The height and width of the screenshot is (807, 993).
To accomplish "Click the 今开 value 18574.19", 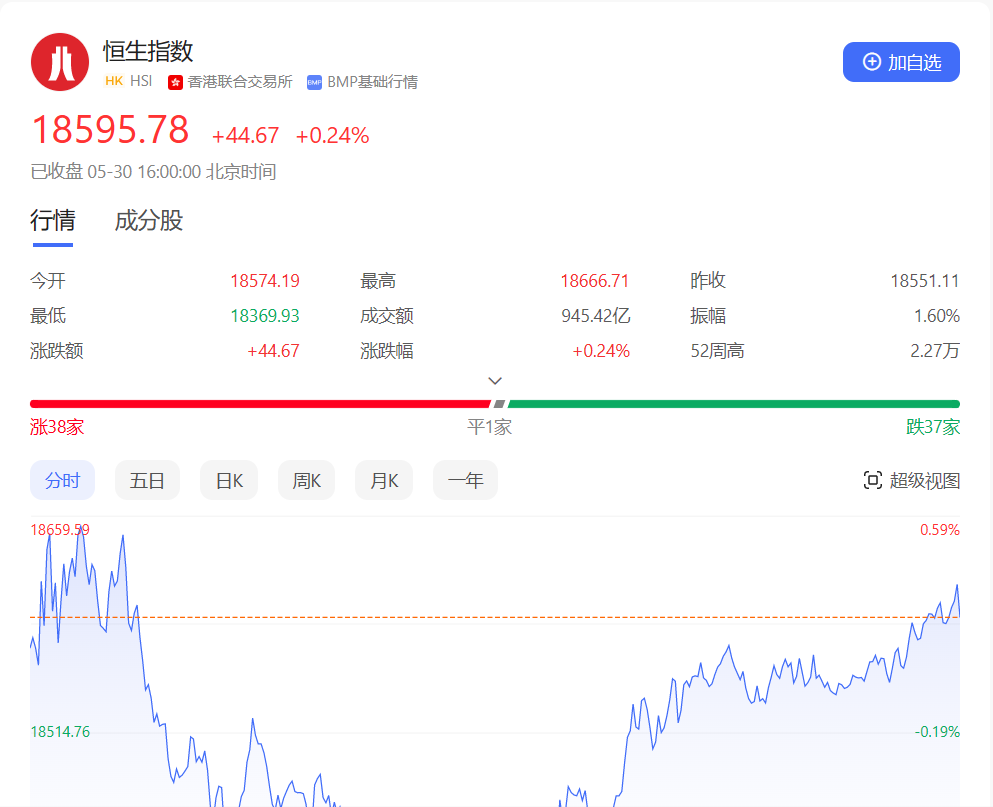I will (x=265, y=281).
